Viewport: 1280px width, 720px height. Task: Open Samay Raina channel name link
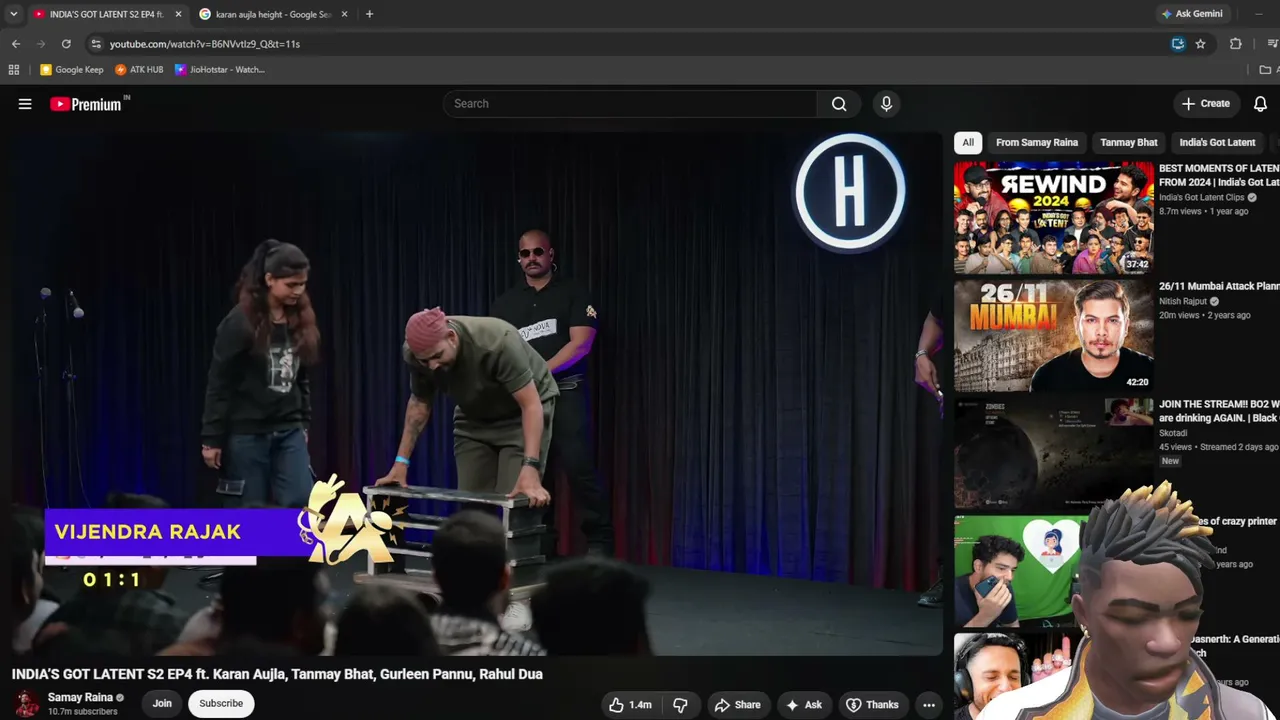point(80,698)
